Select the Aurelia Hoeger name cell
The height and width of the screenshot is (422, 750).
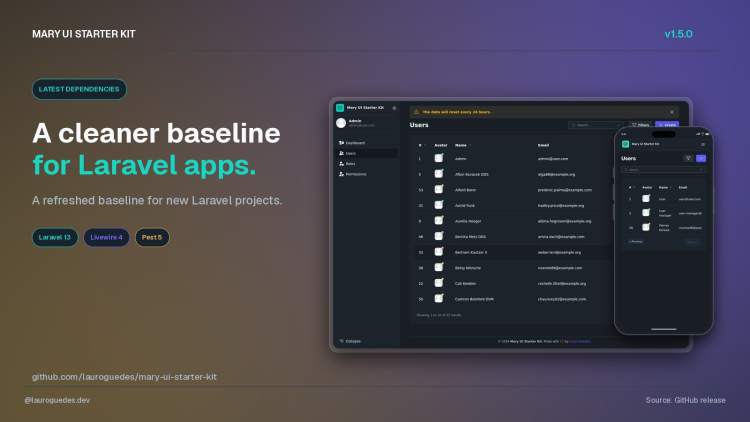(x=468, y=221)
